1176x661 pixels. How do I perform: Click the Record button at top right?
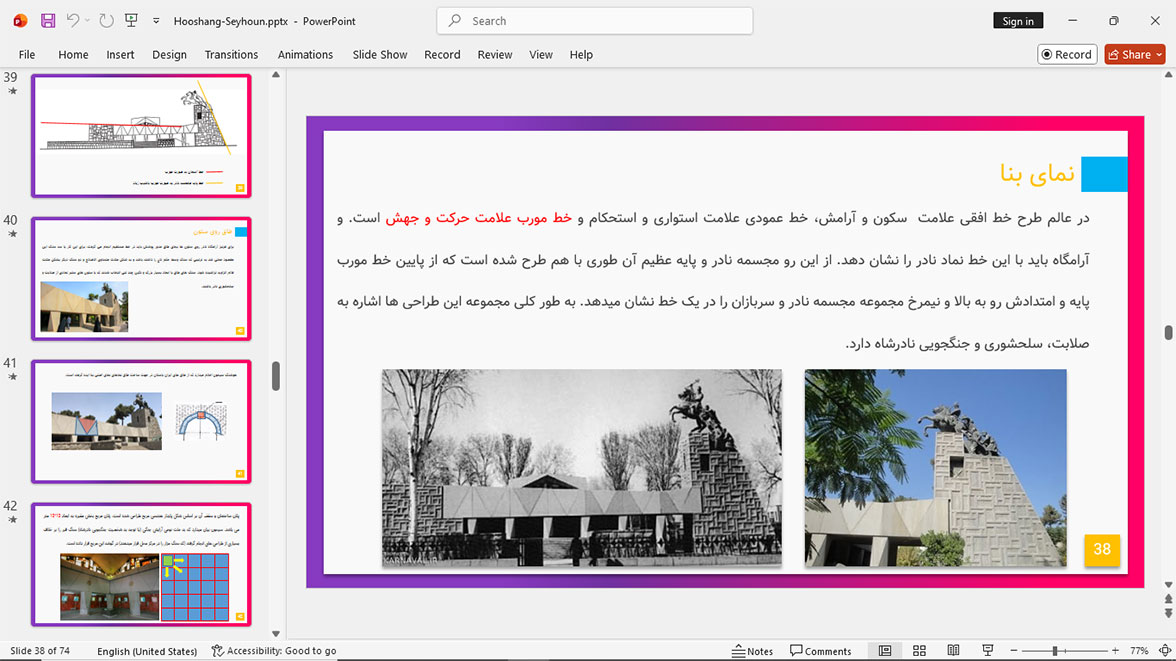(1066, 55)
